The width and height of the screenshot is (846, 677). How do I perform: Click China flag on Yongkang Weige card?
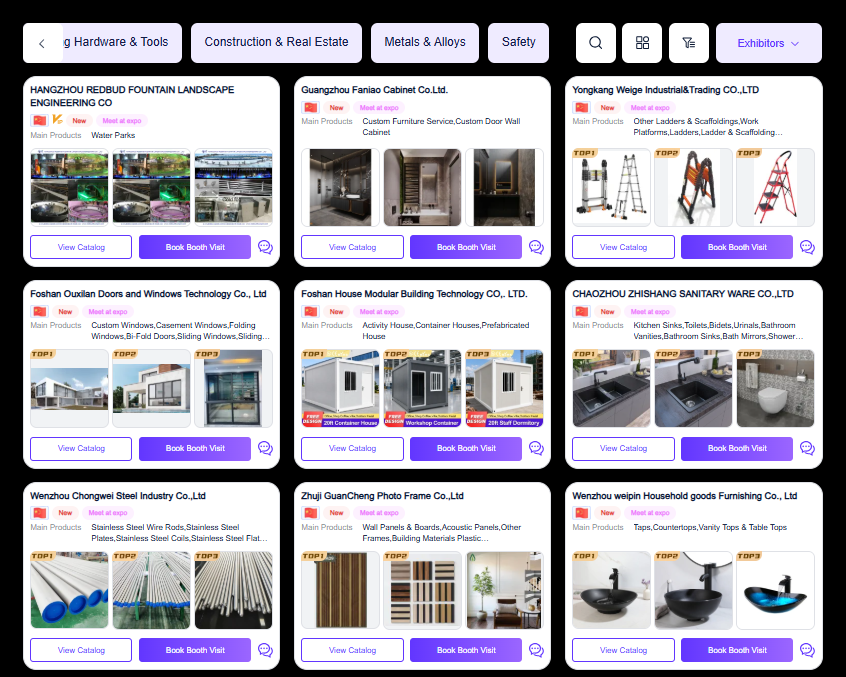(x=582, y=107)
